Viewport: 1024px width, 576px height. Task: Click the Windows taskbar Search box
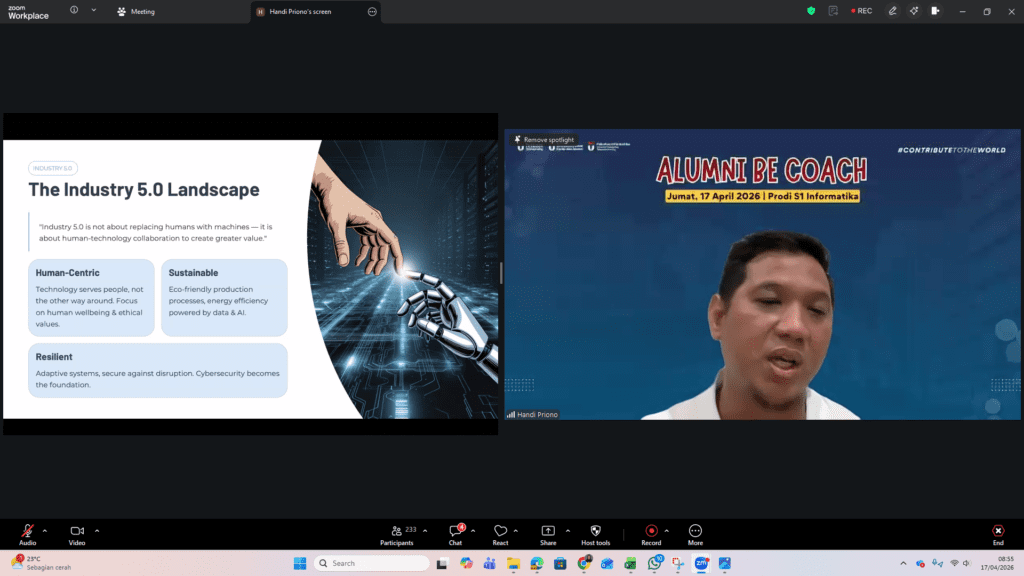(x=372, y=563)
